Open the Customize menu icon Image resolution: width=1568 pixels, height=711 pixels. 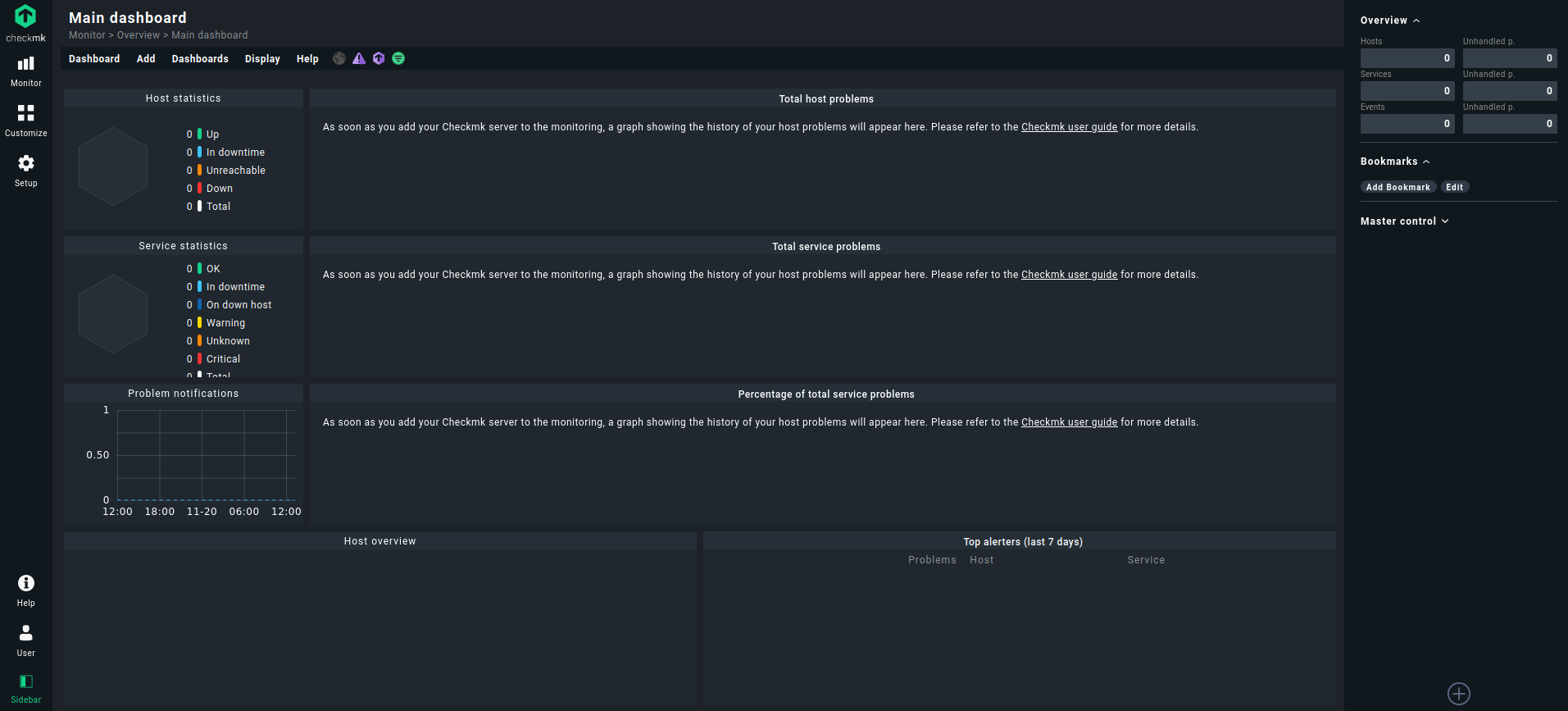point(26,120)
